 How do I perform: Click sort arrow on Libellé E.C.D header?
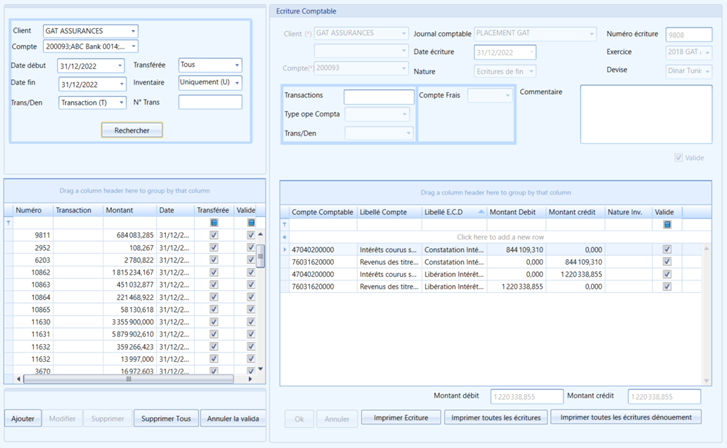coord(481,212)
